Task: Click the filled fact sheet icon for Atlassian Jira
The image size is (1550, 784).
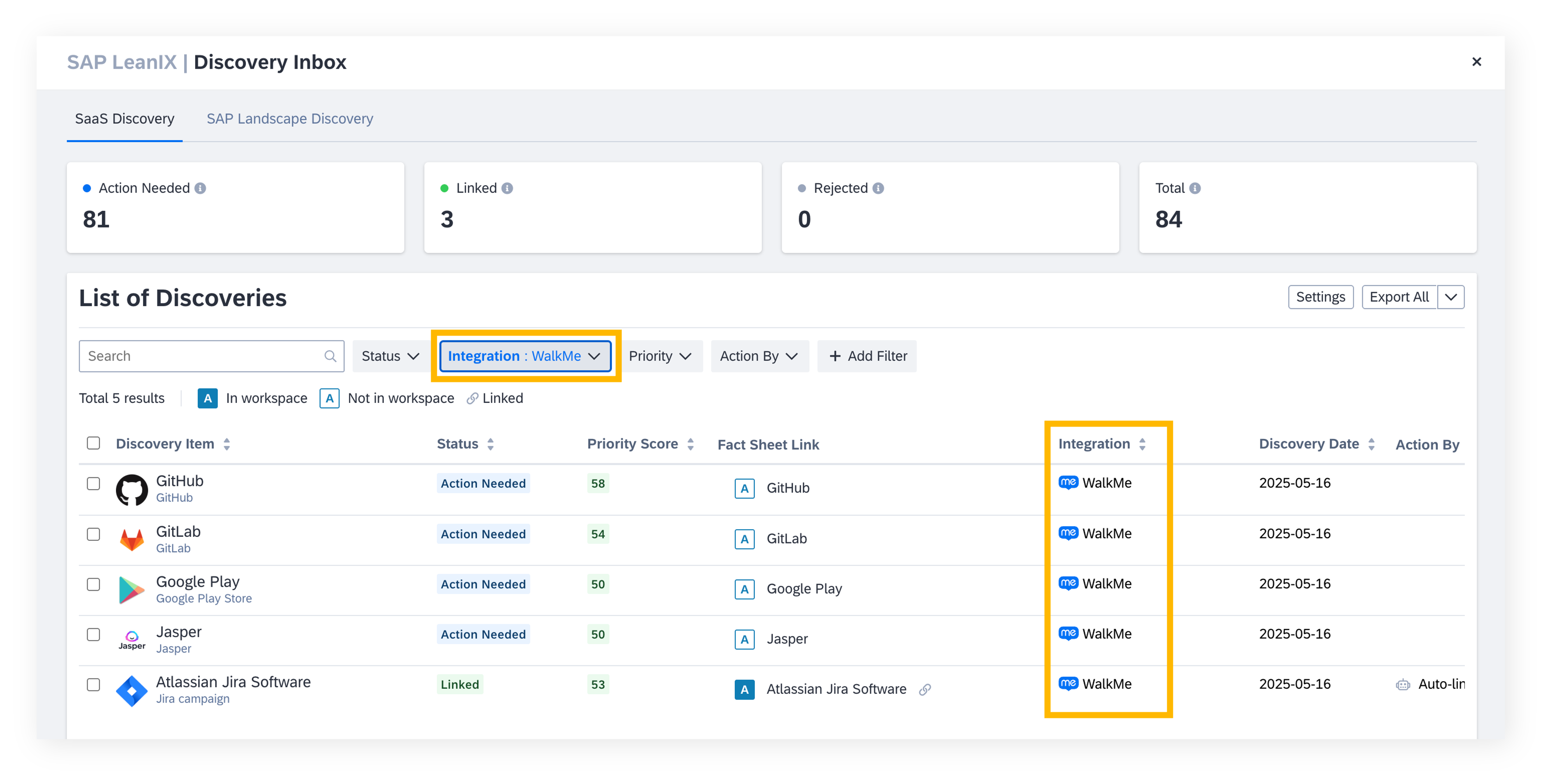Action: tap(744, 689)
